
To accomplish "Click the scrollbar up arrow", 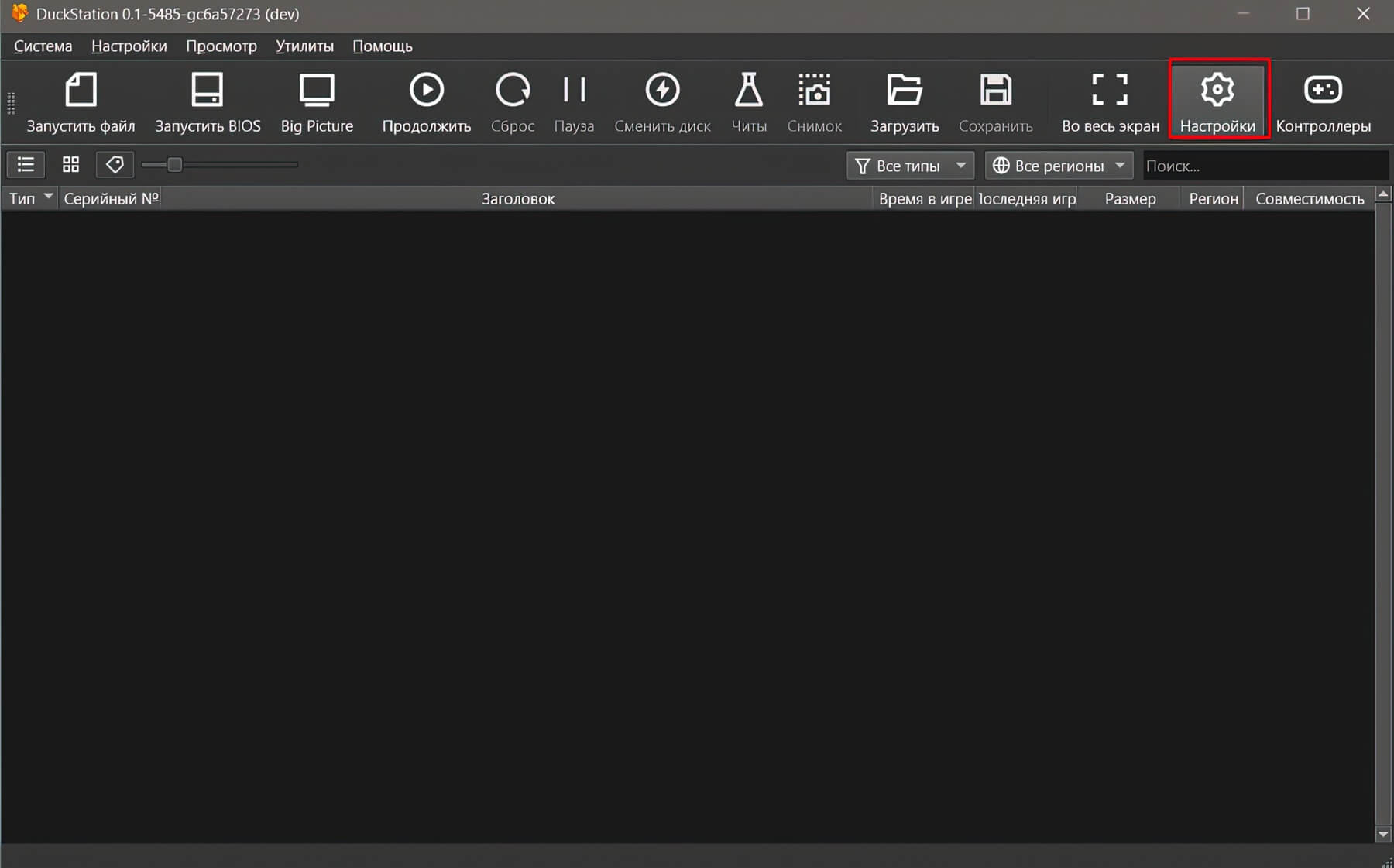I will click(1383, 194).
